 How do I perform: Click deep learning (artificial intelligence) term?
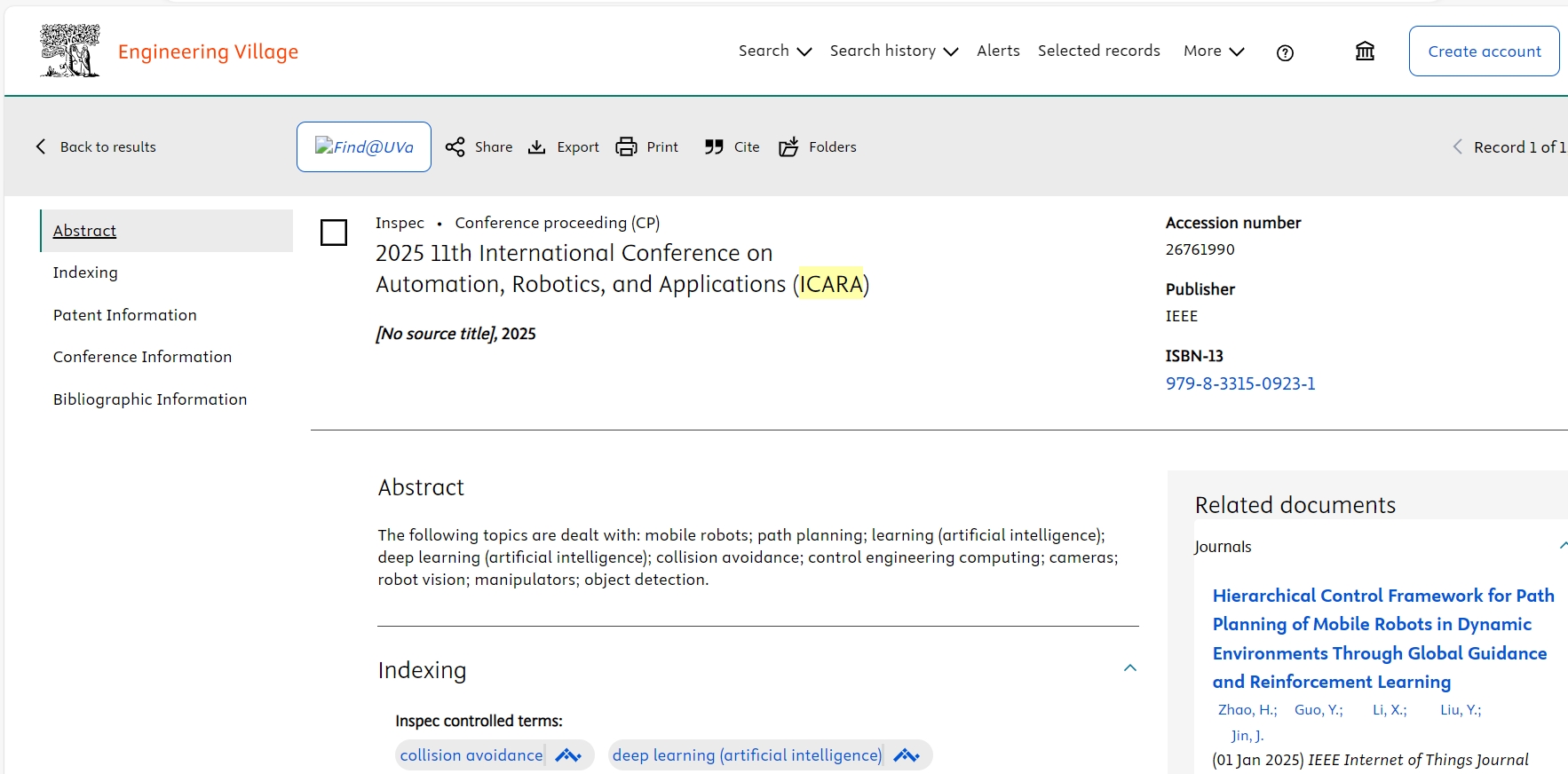[747, 755]
